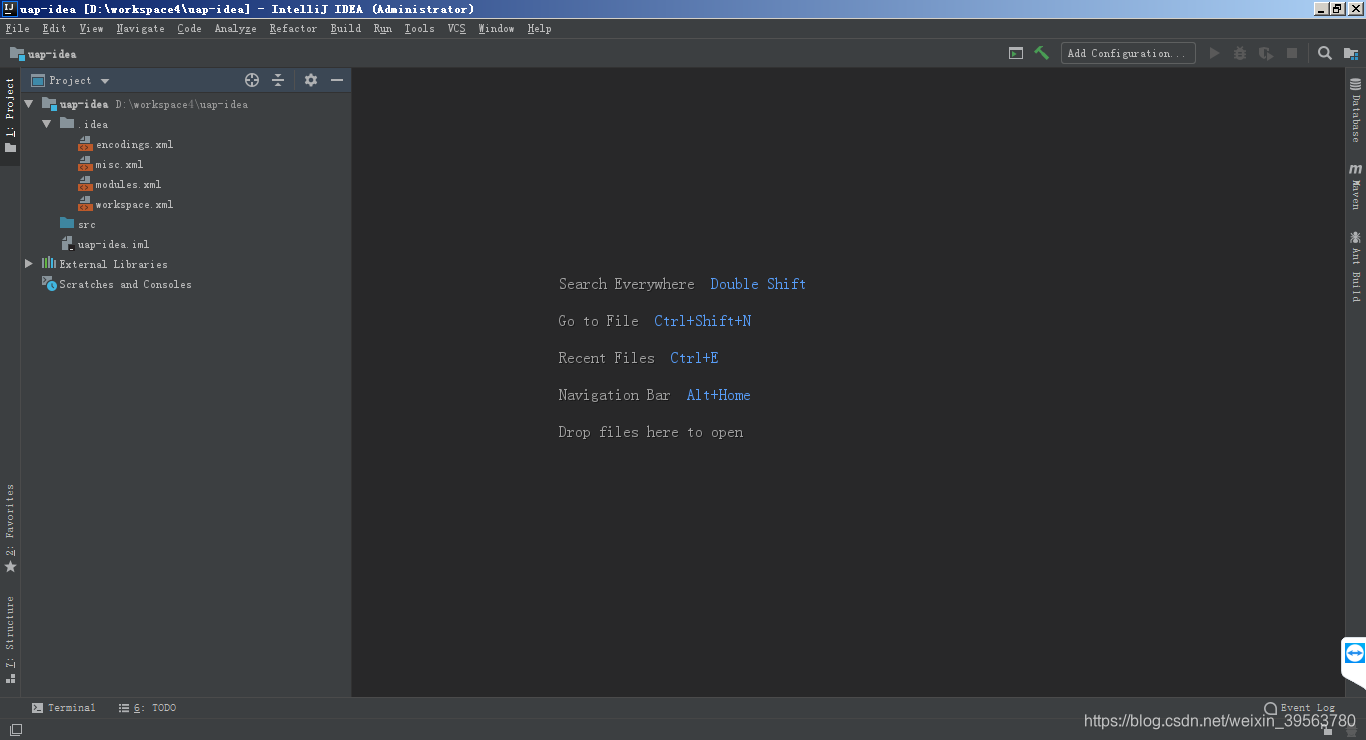
Task: Click the TeamViewer side panel icon
Action: (x=1354, y=653)
